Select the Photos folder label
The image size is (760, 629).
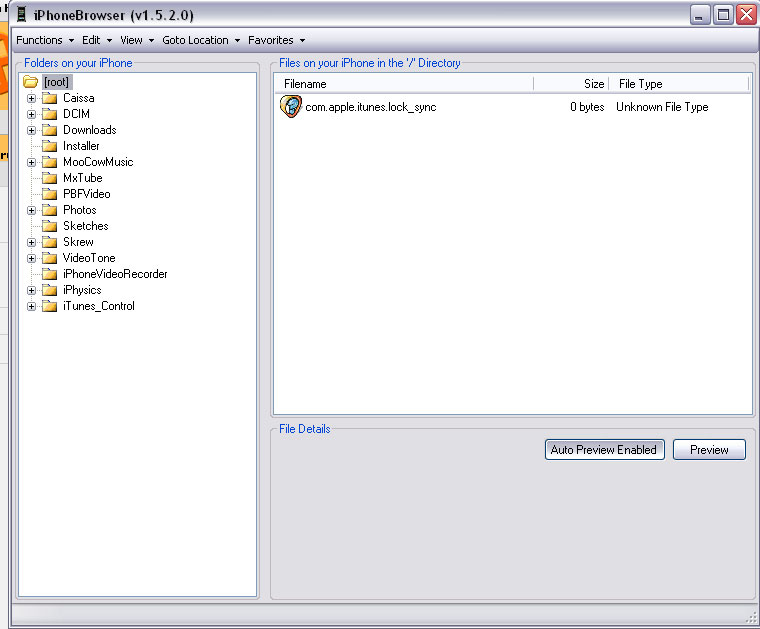(79, 210)
